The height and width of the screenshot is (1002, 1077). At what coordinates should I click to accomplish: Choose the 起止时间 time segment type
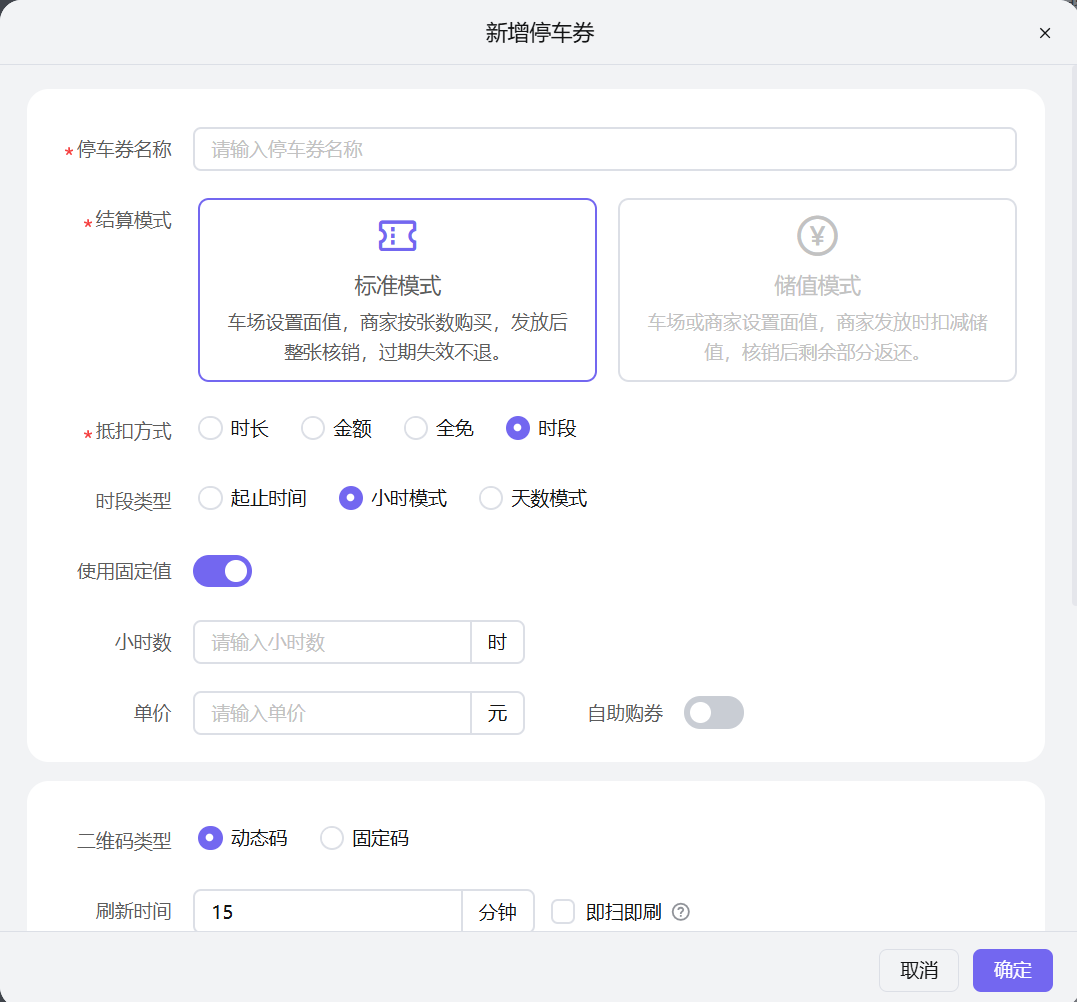point(210,498)
